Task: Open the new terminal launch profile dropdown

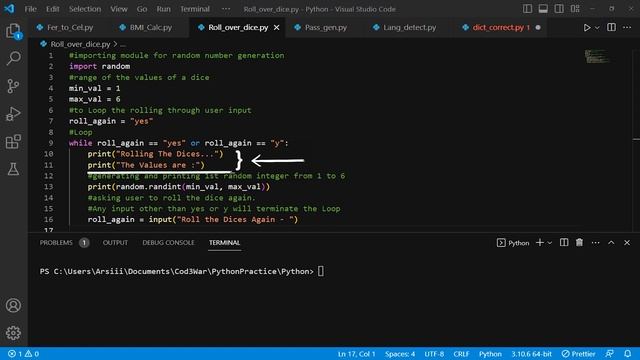Action: [550, 243]
